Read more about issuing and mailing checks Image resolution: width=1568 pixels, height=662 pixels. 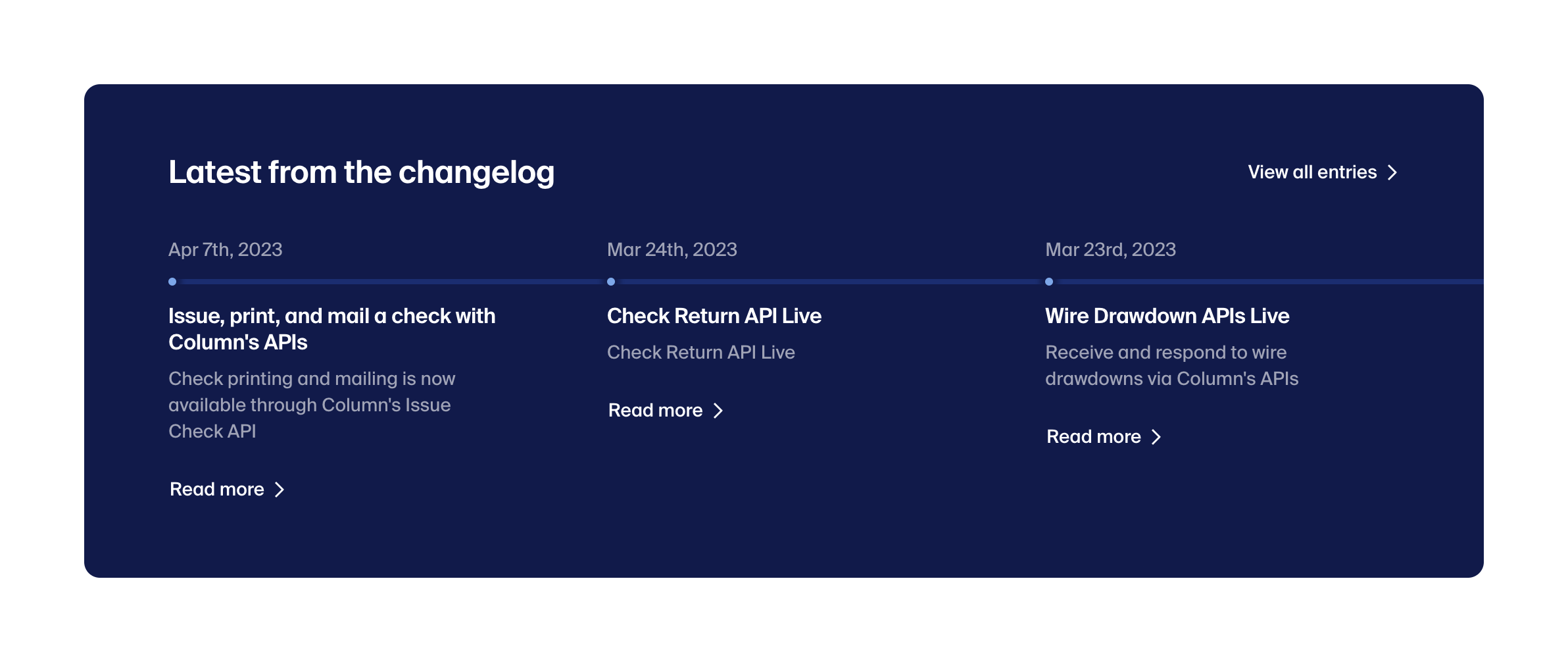(x=217, y=490)
